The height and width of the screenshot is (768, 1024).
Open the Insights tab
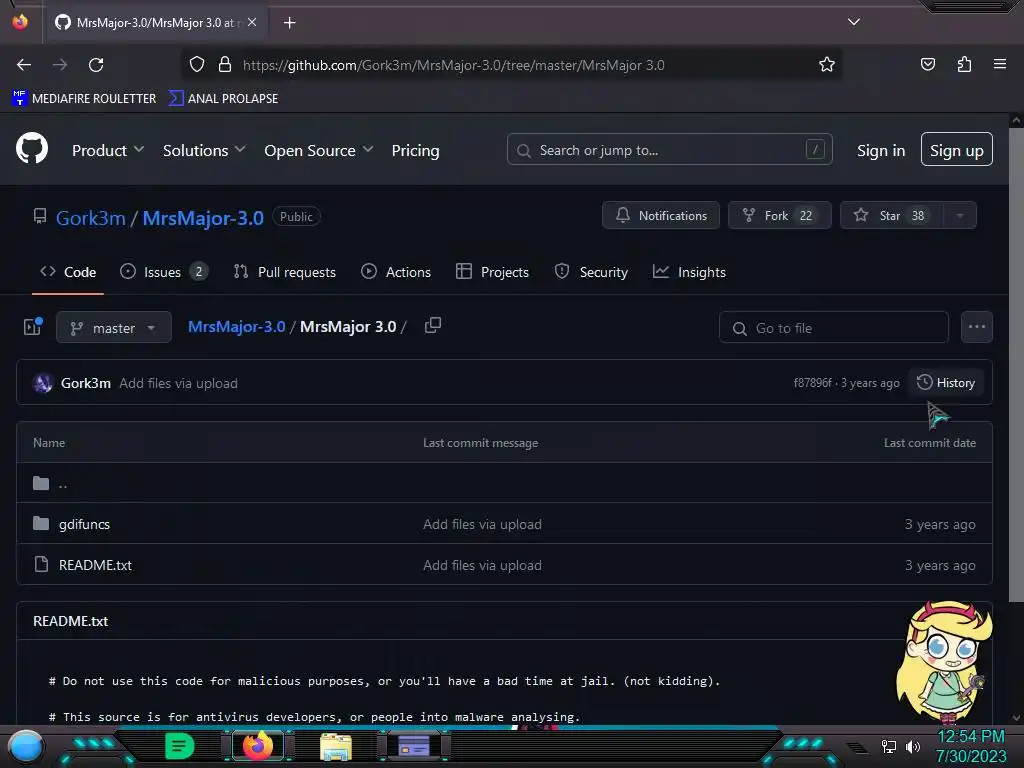coord(690,272)
